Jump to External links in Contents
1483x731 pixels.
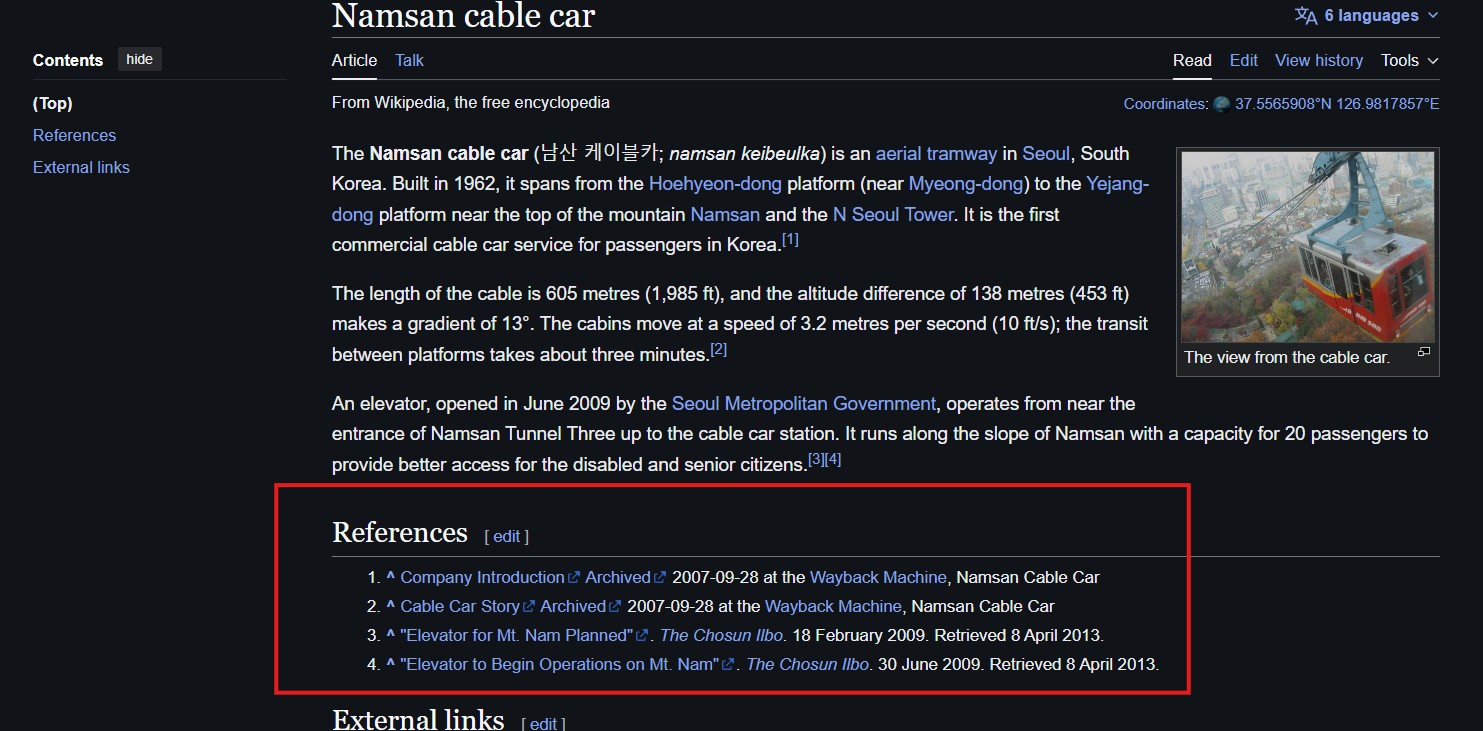pyautogui.click(x=81, y=168)
